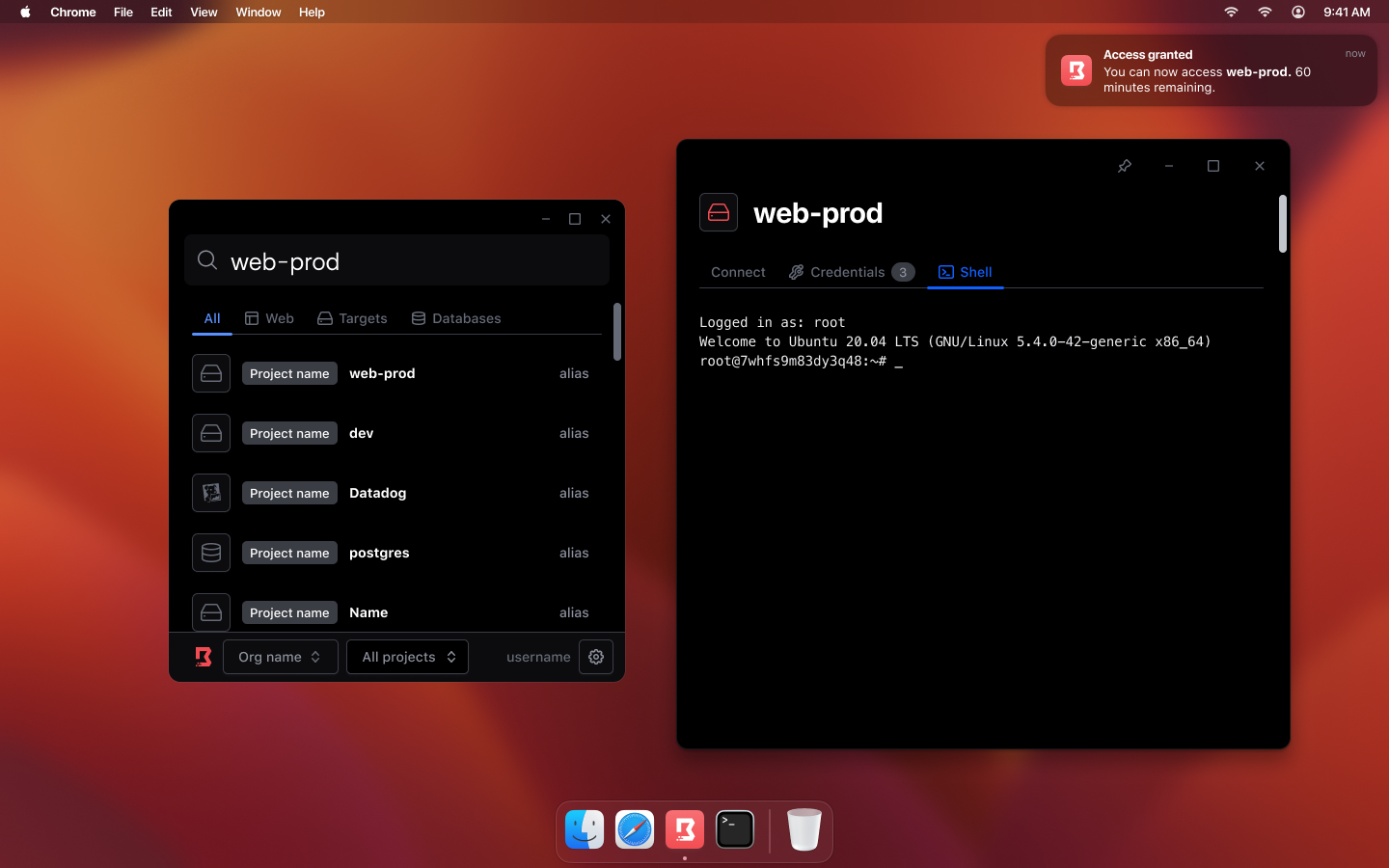Click the Project name tag in dev row
The height and width of the screenshot is (868, 1389).
(289, 433)
